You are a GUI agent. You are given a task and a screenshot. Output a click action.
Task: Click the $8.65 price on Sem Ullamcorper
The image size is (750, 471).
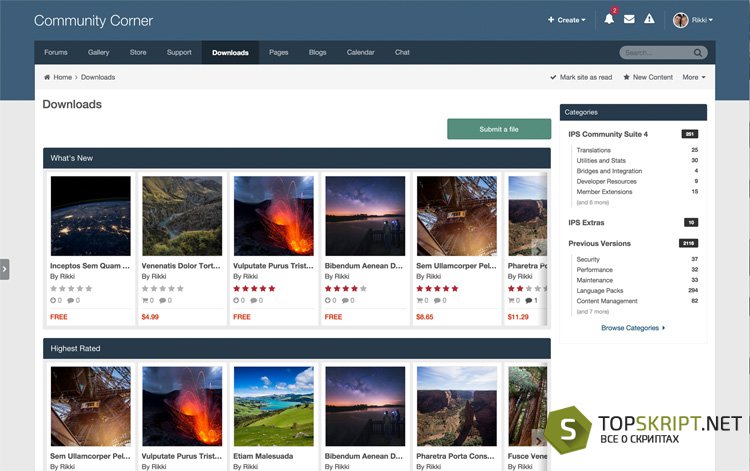425,317
